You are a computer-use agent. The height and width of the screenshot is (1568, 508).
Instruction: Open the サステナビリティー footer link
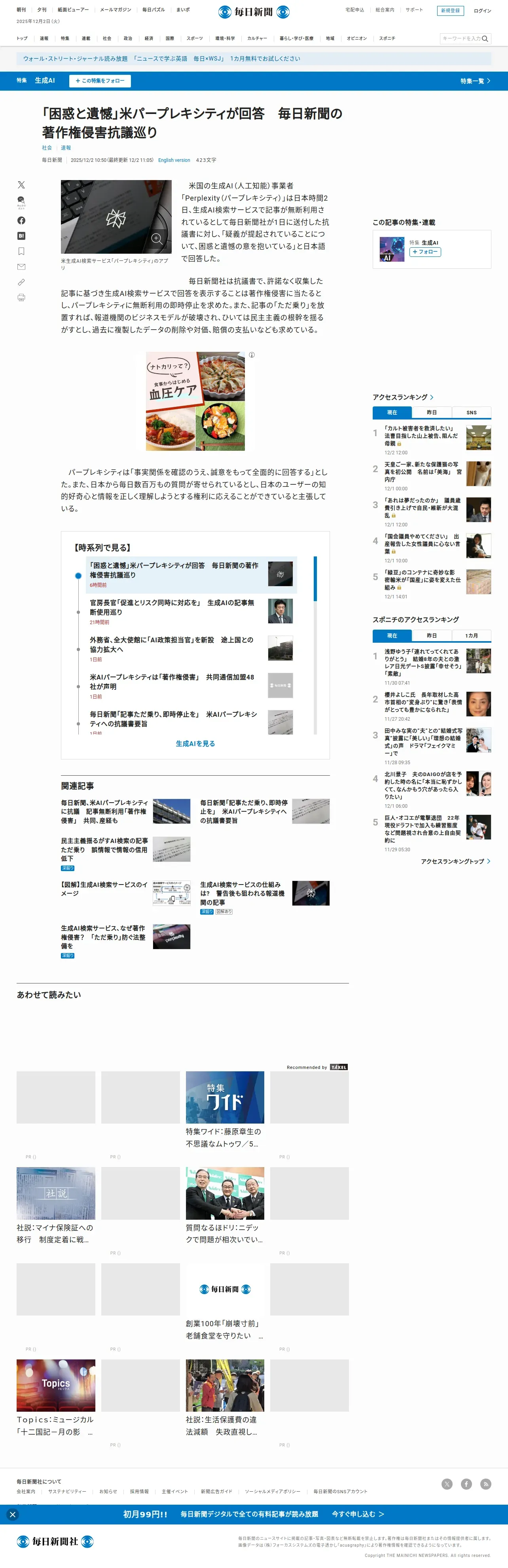point(67,1491)
